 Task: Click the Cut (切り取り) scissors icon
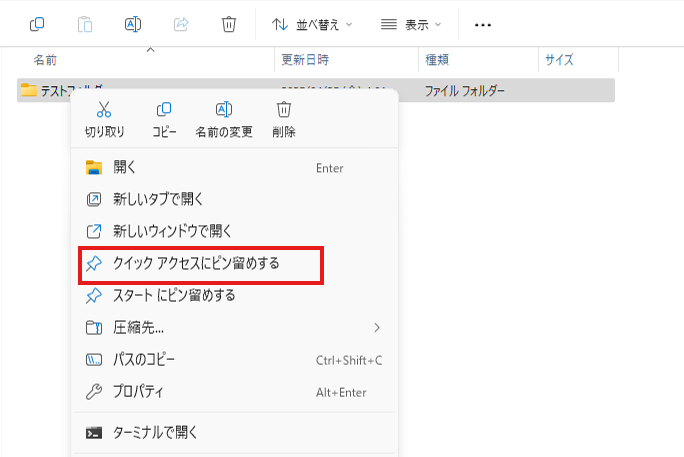coord(104,110)
